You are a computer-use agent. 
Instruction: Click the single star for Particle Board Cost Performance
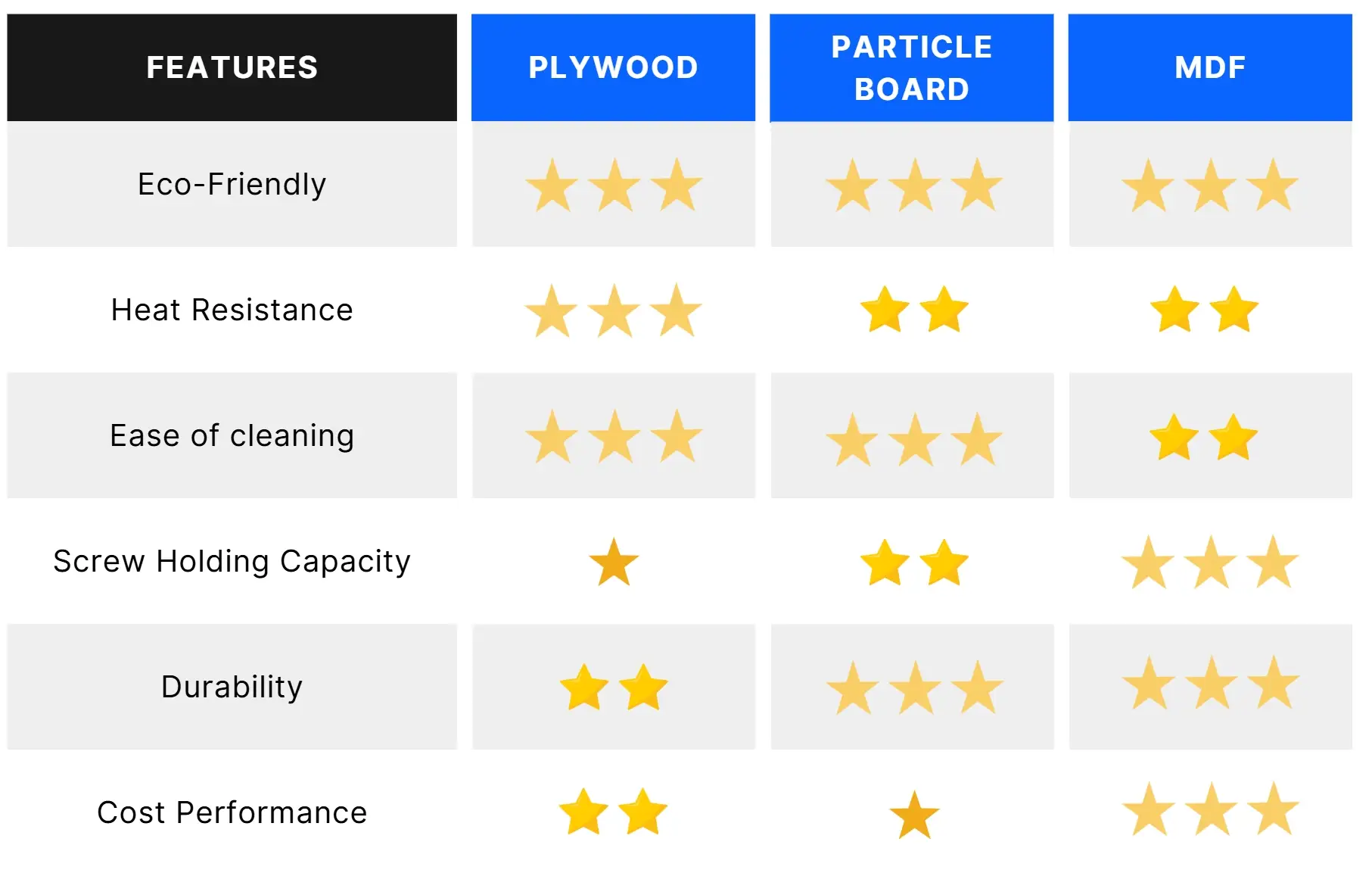[914, 815]
